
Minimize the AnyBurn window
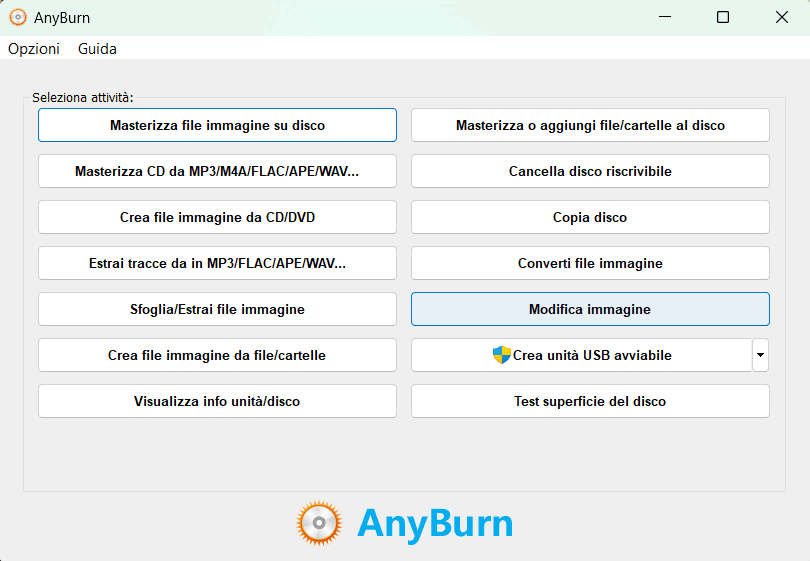point(665,17)
